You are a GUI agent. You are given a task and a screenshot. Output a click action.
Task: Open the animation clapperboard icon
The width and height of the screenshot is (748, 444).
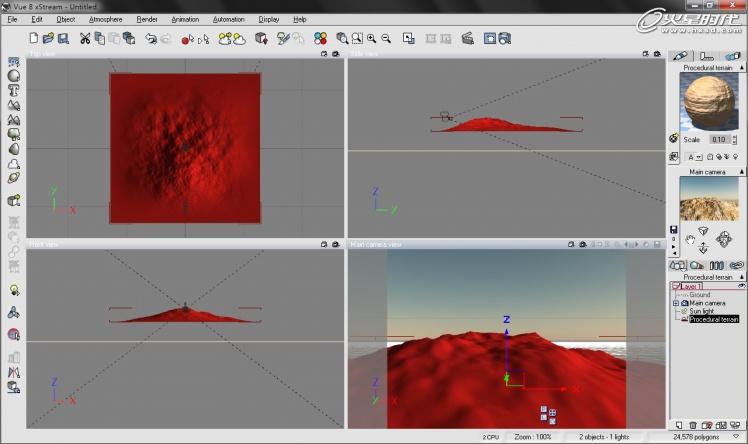pos(468,38)
